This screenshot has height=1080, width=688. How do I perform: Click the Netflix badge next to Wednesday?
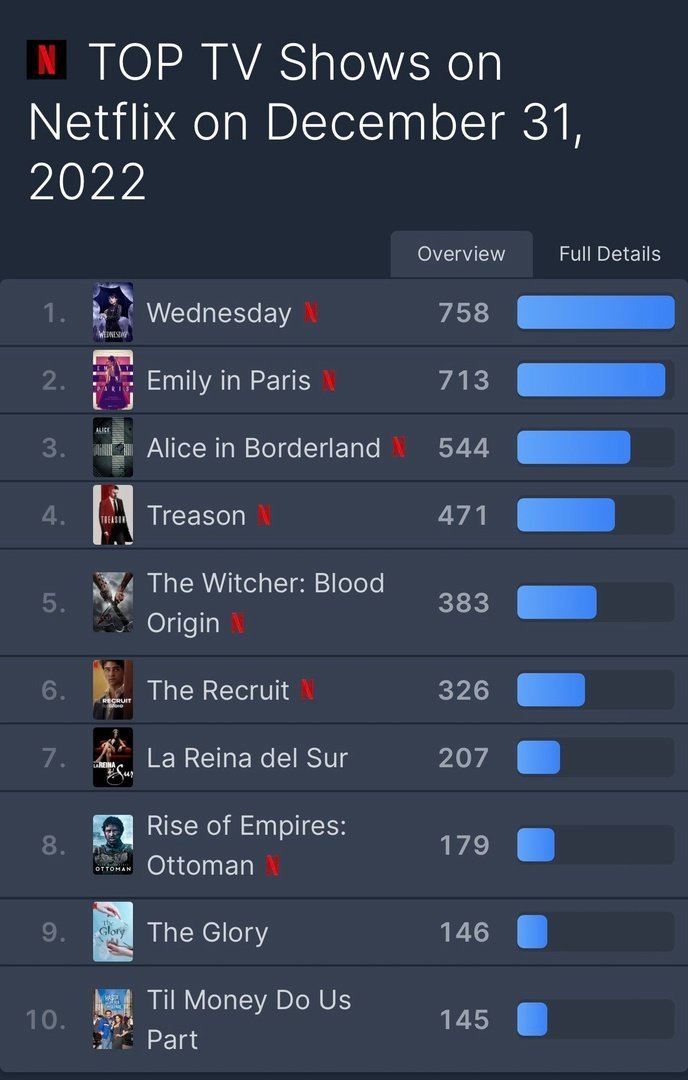point(311,313)
